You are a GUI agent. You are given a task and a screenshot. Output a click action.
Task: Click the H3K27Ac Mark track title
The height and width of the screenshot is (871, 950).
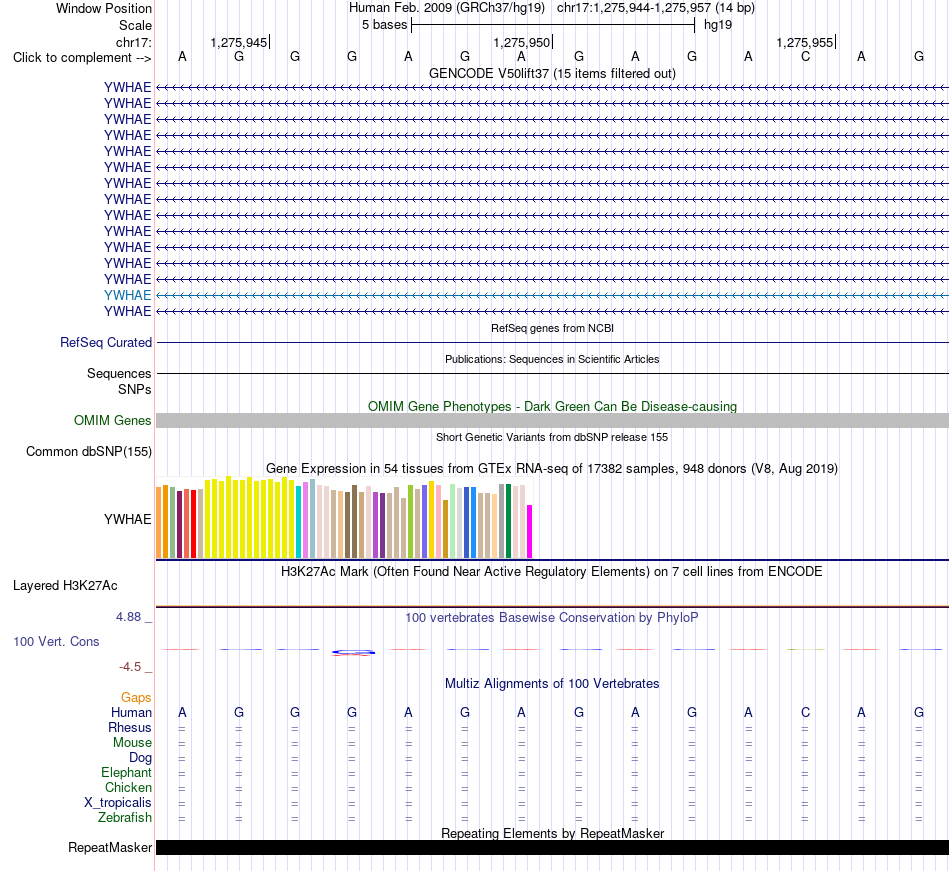coord(552,571)
